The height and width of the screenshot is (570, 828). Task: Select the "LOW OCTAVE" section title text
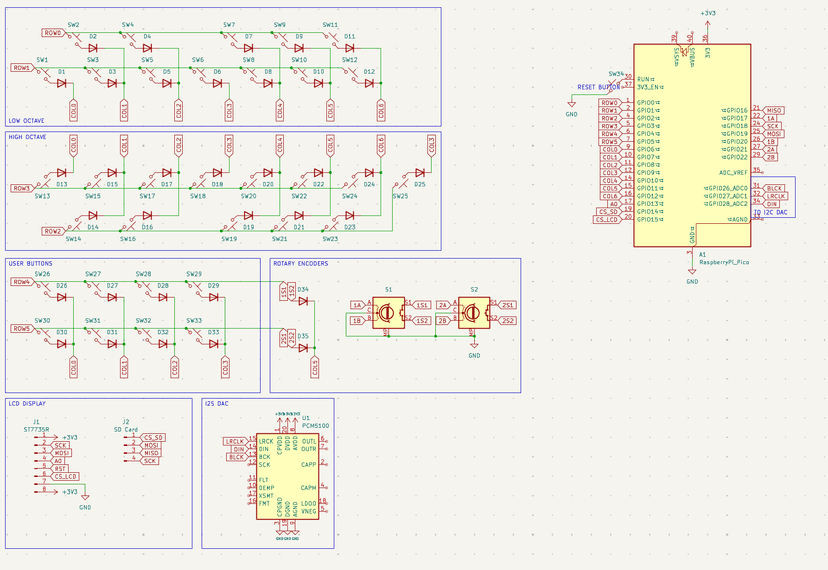pos(27,120)
